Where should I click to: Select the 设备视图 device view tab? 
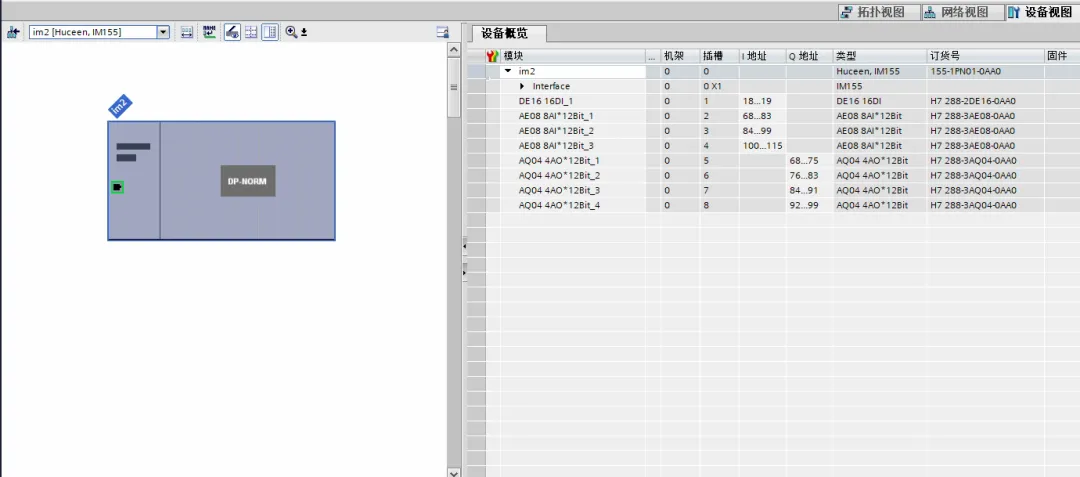[1039, 12]
